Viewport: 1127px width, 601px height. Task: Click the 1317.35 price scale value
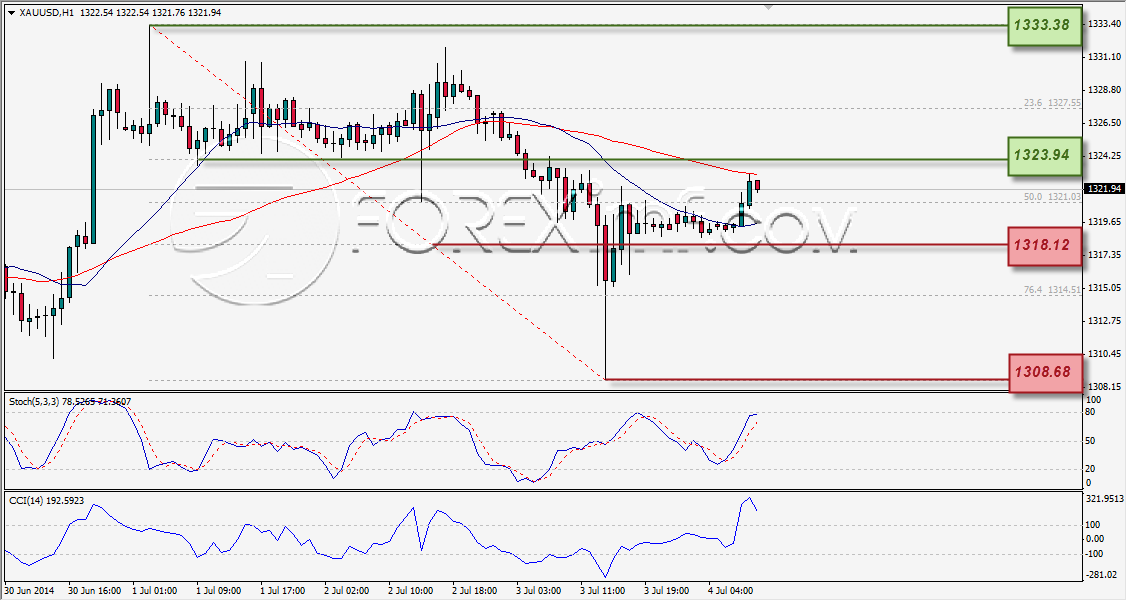pos(1103,254)
